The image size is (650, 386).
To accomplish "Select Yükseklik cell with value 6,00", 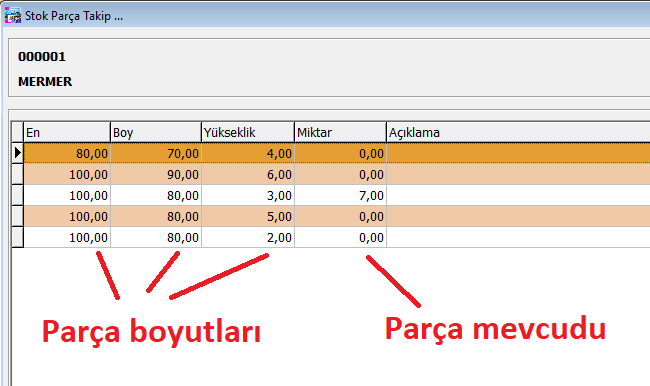I will pyautogui.click(x=248, y=175).
